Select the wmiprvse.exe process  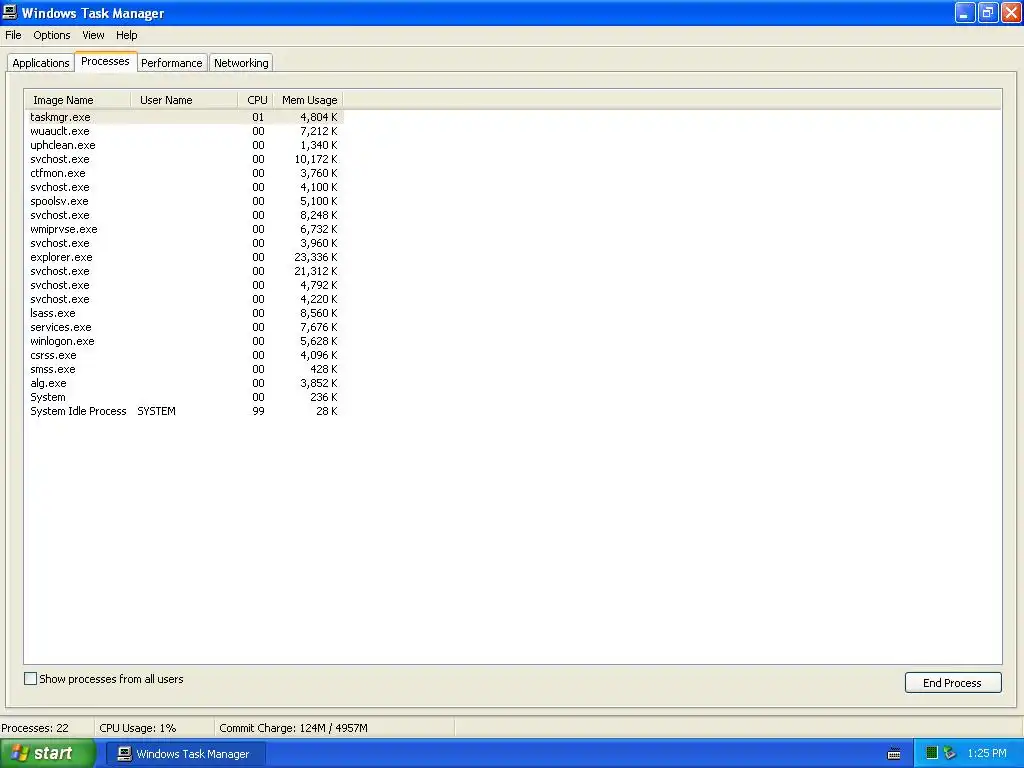(x=184, y=229)
